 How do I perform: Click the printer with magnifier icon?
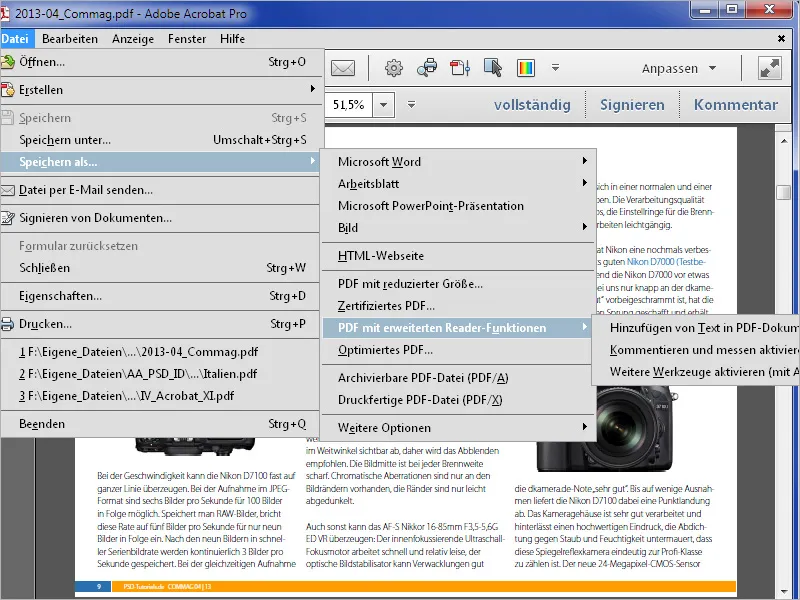(427, 67)
